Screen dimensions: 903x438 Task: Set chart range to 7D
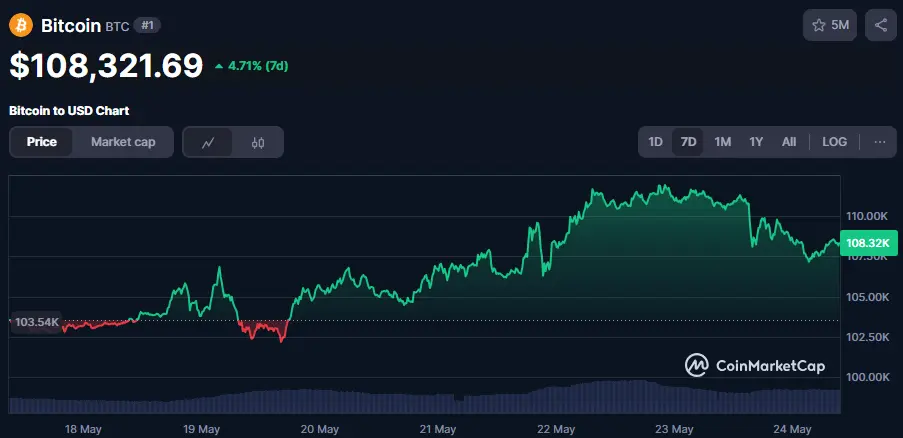[688, 142]
